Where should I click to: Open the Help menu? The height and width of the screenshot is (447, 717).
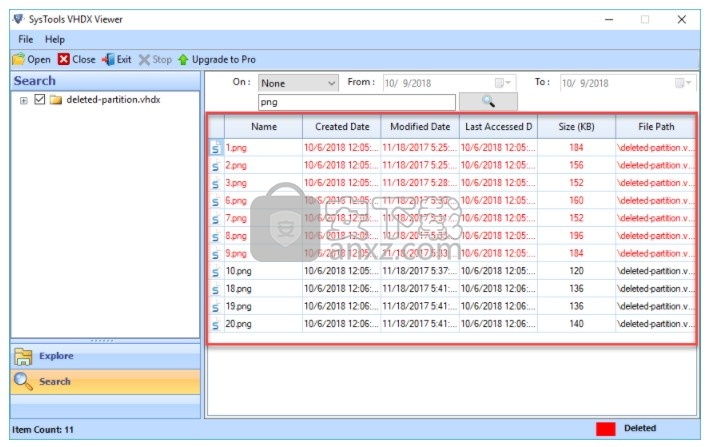pyautogui.click(x=55, y=39)
